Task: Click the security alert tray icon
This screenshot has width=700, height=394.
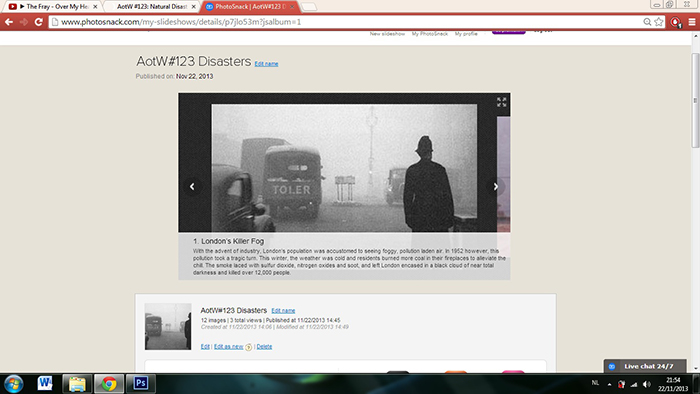Action: (x=621, y=384)
